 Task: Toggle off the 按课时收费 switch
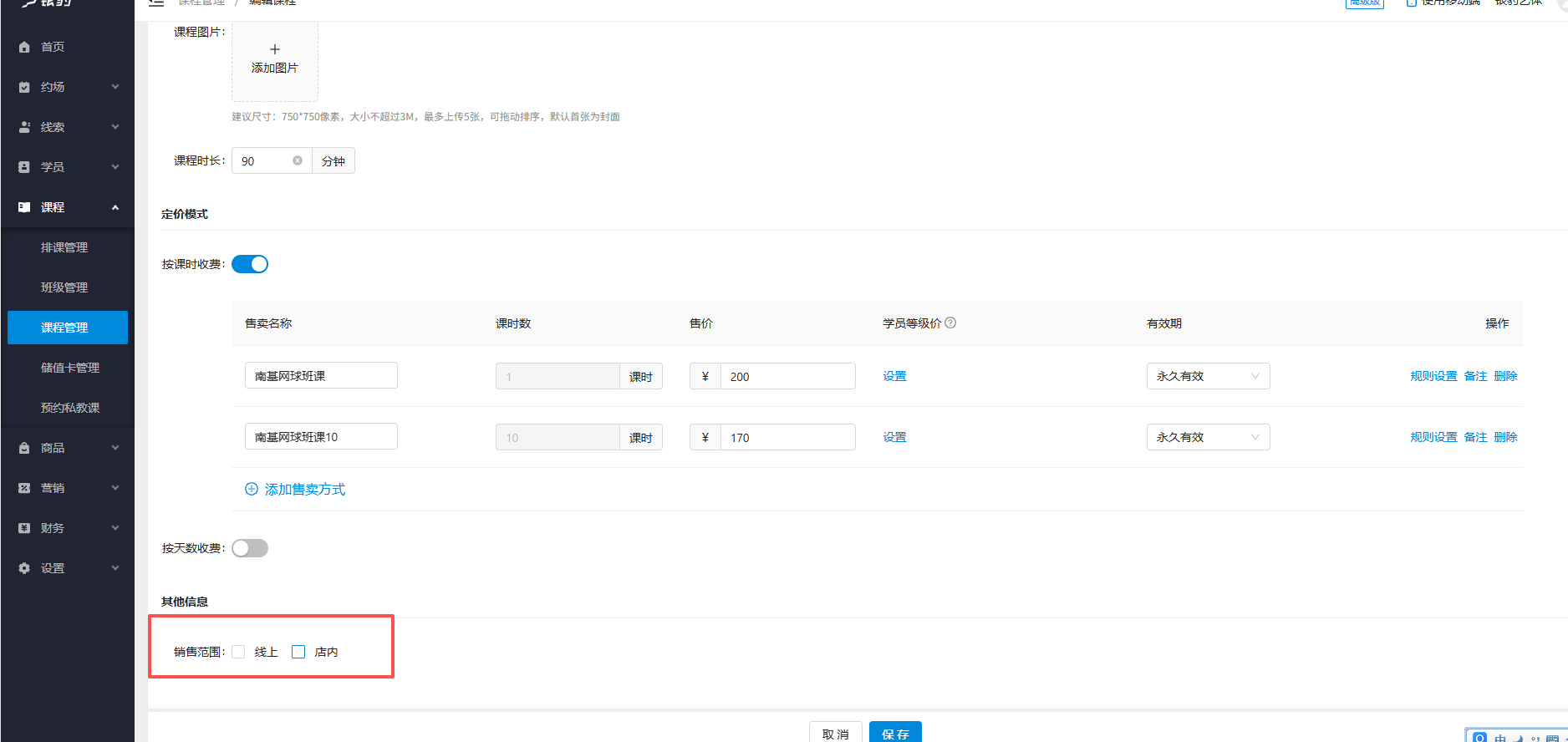coord(250,264)
